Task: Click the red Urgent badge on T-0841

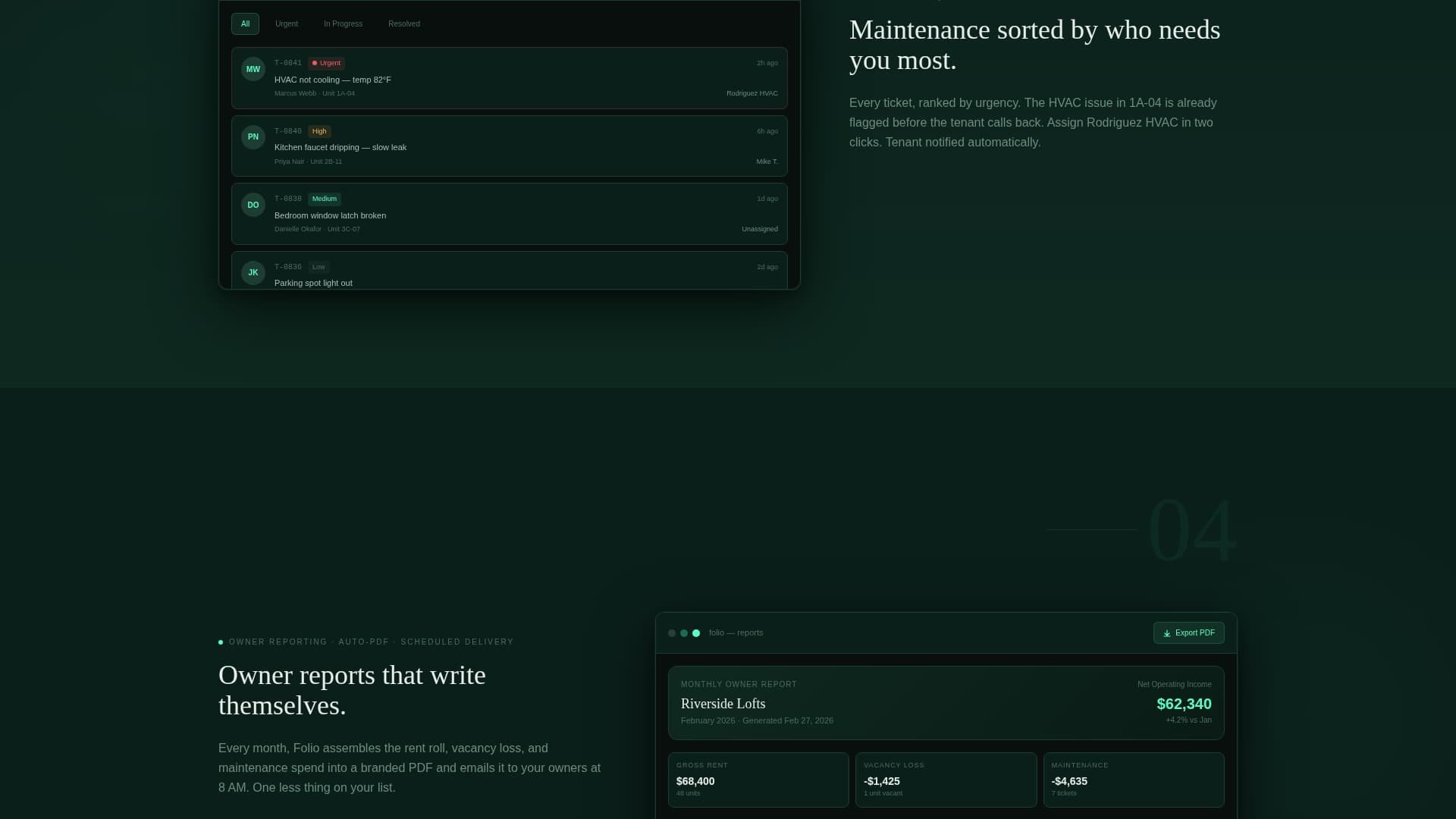Action: [326, 63]
